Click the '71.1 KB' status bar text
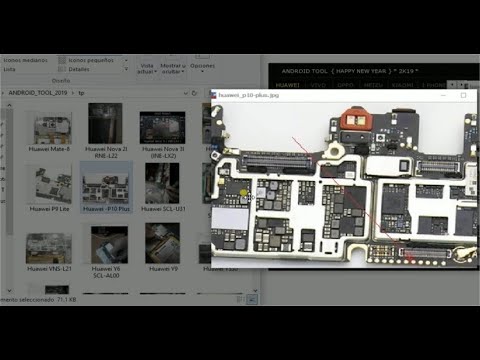This screenshot has height=360, width=480. click(x=66, y=299)
